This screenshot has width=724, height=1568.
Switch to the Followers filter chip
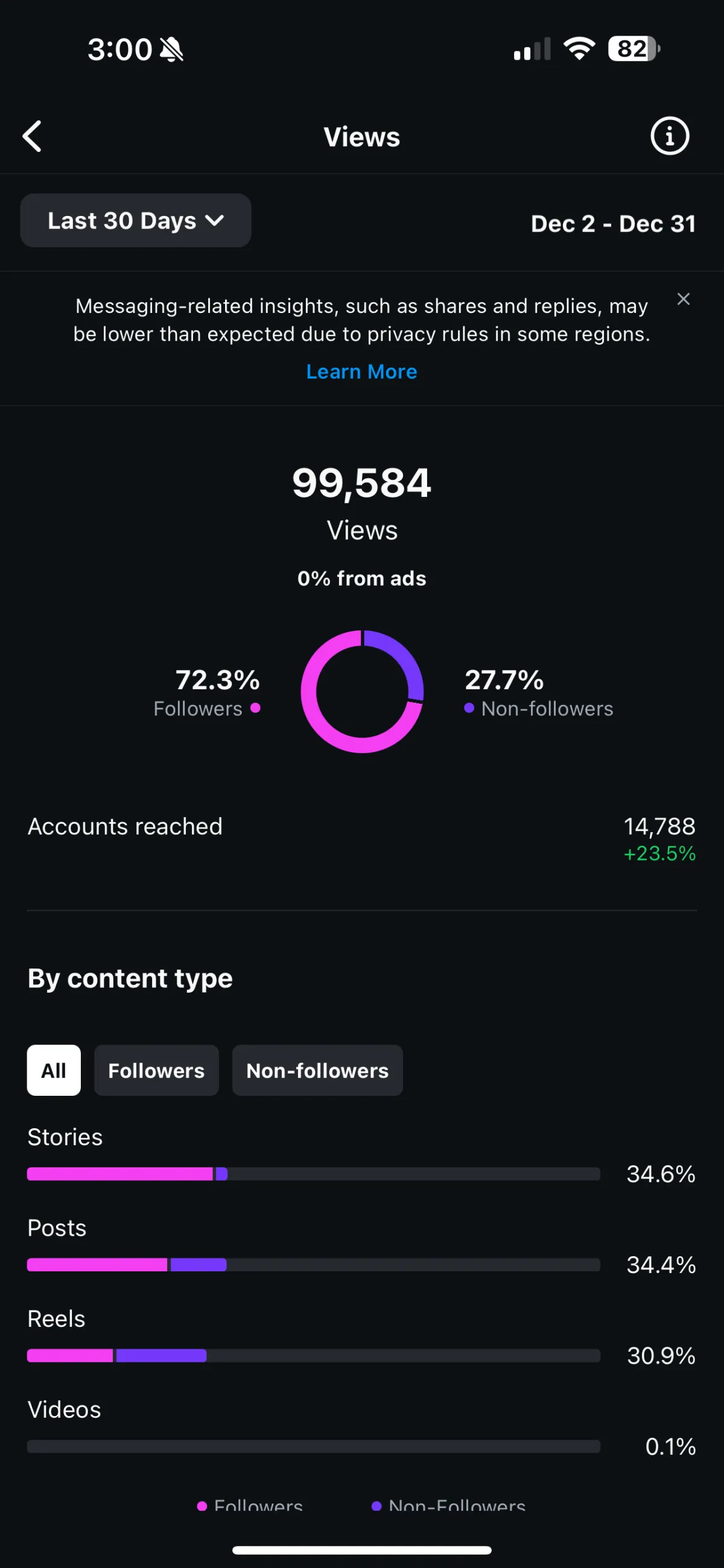coord(156,1070)
